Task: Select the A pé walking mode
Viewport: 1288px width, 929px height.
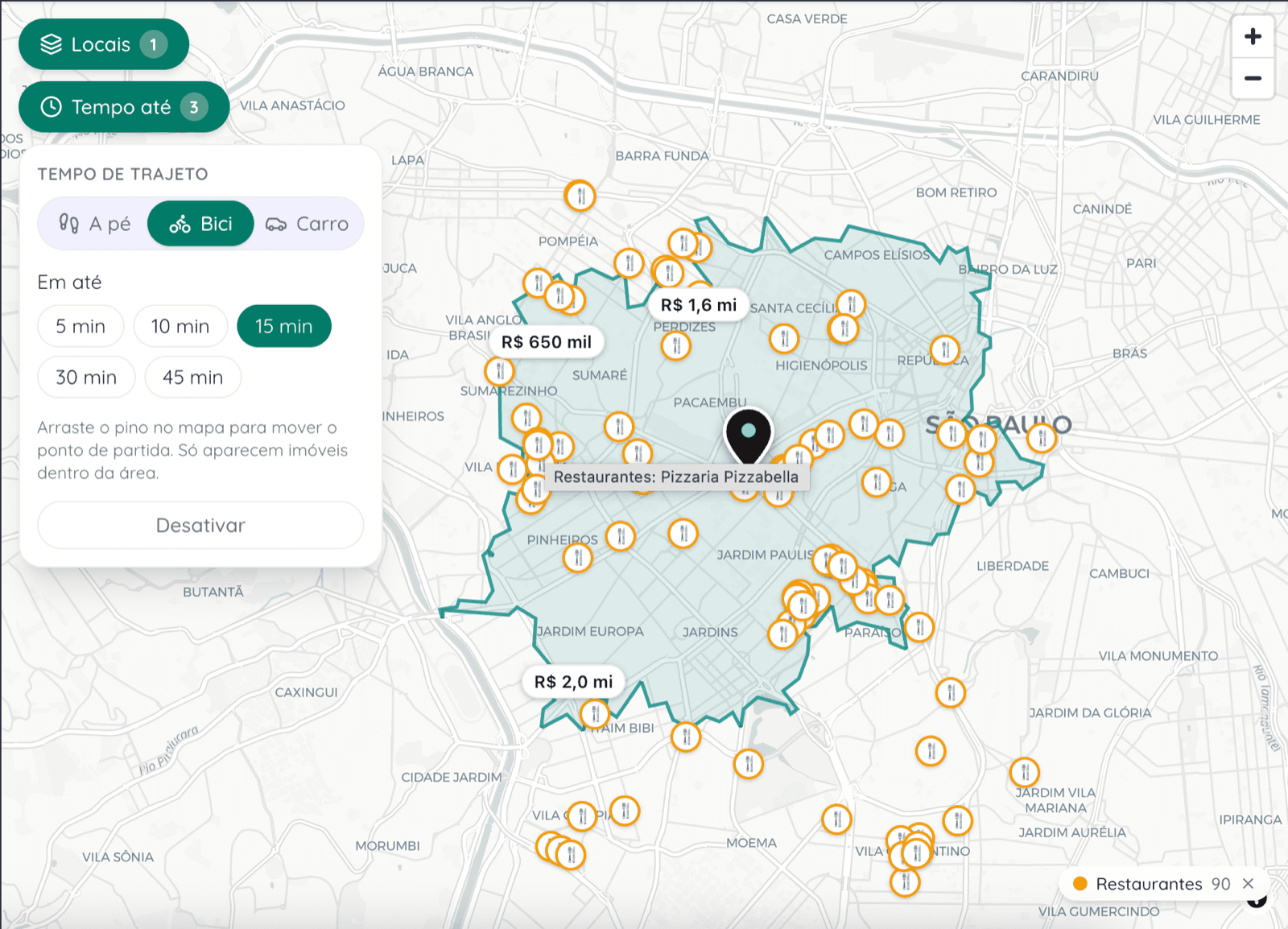Action: [x=94, y=224]
